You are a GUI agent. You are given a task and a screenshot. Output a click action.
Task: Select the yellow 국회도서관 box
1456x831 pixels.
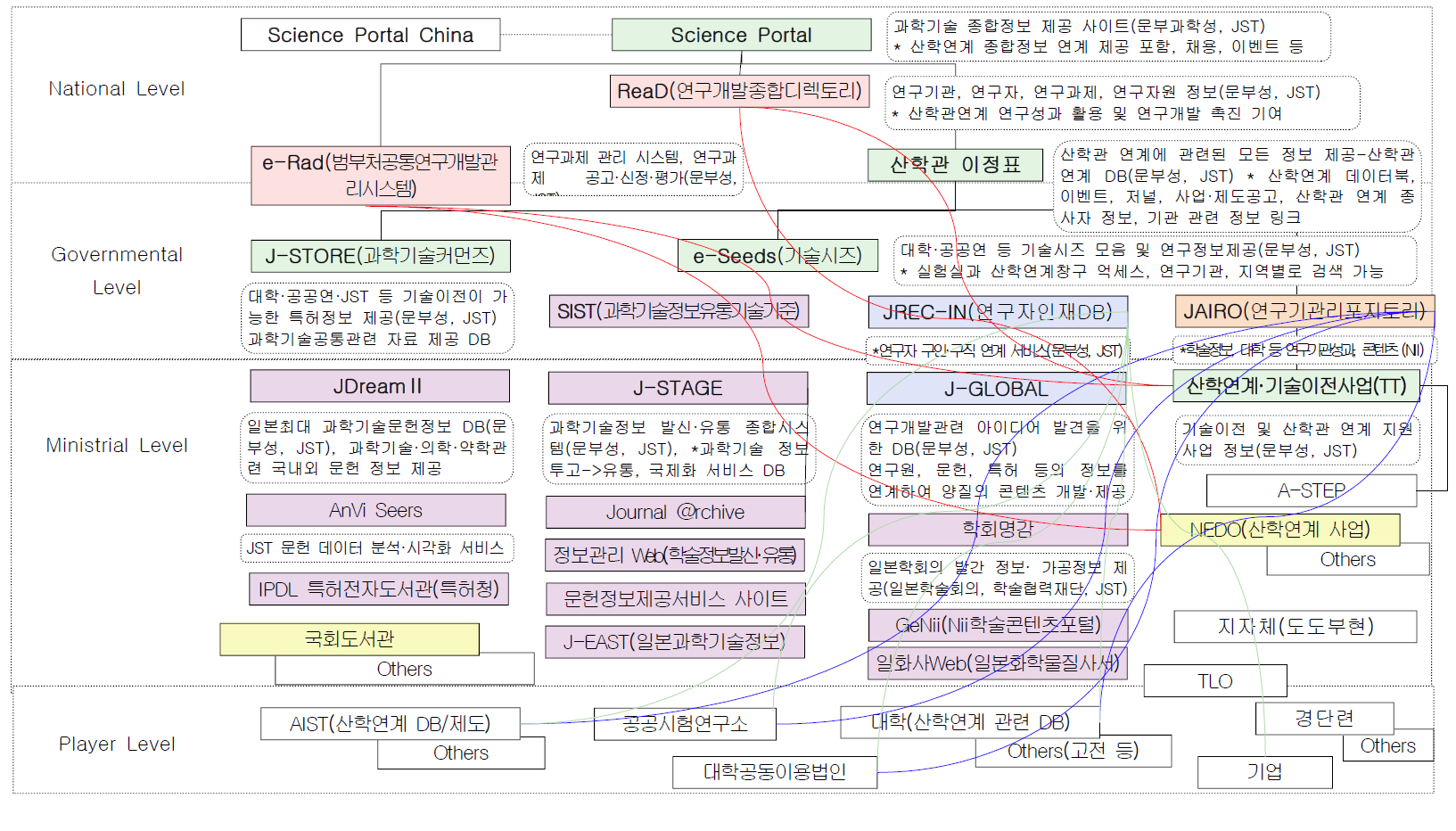(350, 639)
